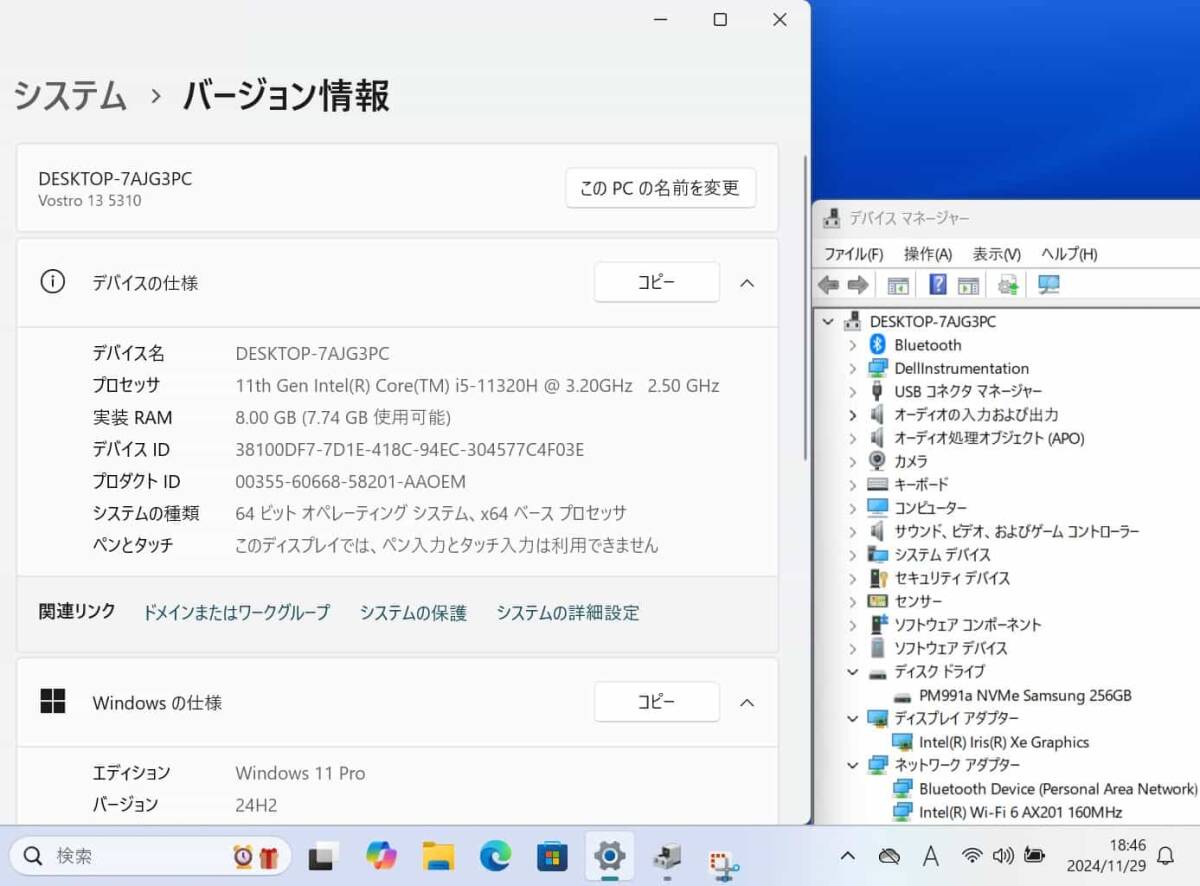Click the keyboard category icon (キーボード)

(x=877, y=484)
